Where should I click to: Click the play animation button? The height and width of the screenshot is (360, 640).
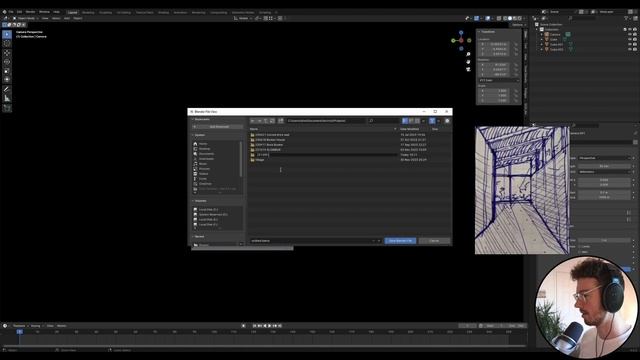270,326
